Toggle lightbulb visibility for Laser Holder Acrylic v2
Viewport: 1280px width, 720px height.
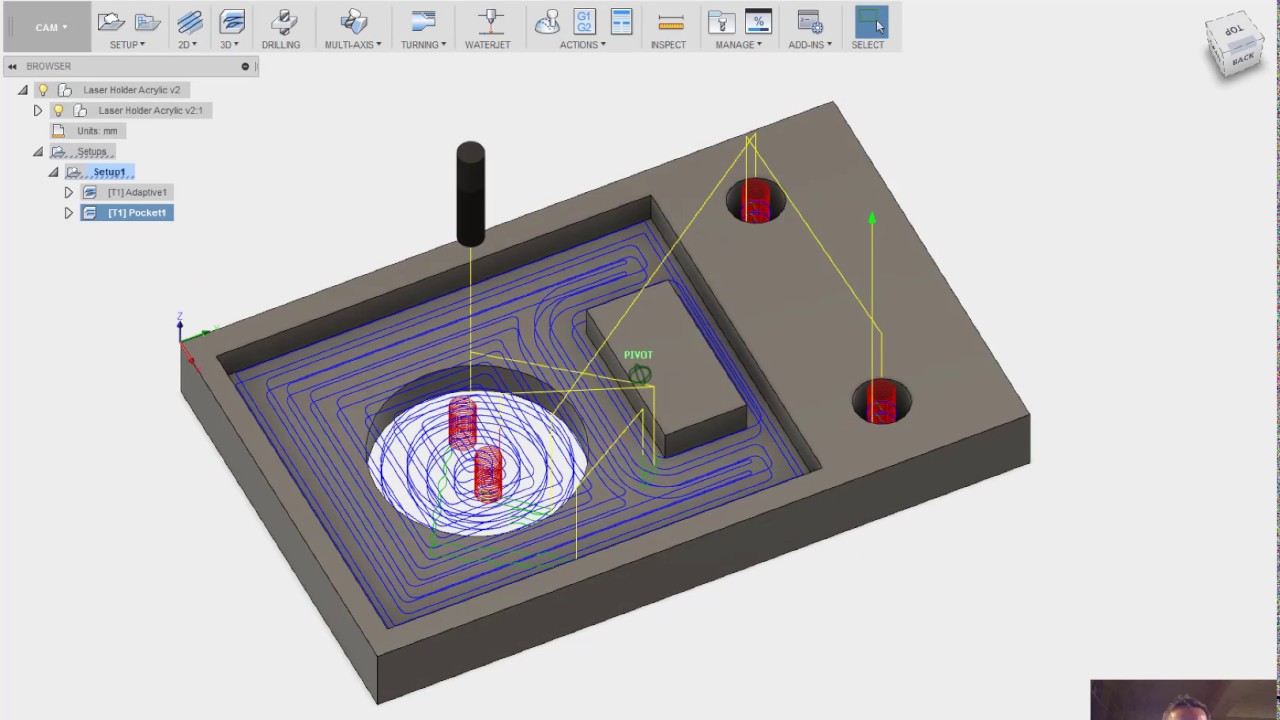tap(43, 90)
